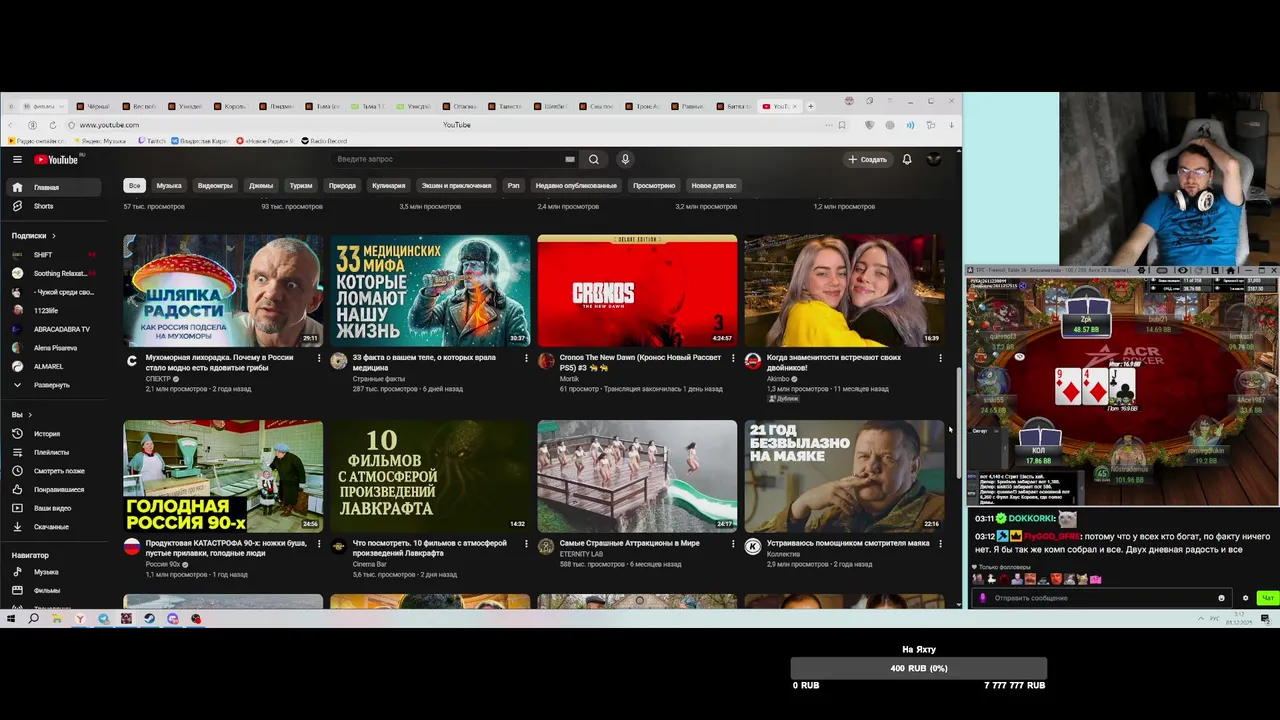The height and width of the screenshot is (720, 1280).
Task: Click the СПЕКТР channel avatar
Action: pos(132,361)
